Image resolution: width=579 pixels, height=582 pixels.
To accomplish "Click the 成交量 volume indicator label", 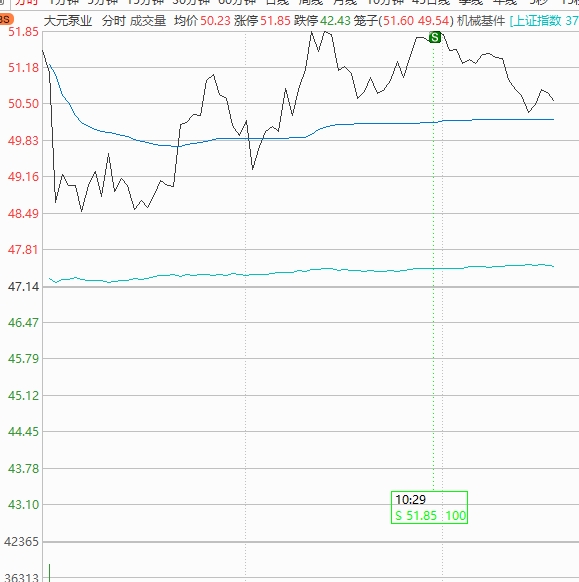I will tap(148, 21).
